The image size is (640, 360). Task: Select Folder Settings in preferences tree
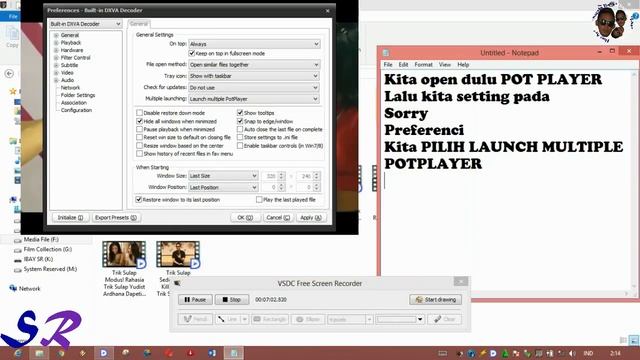click(x=78, y=95)
